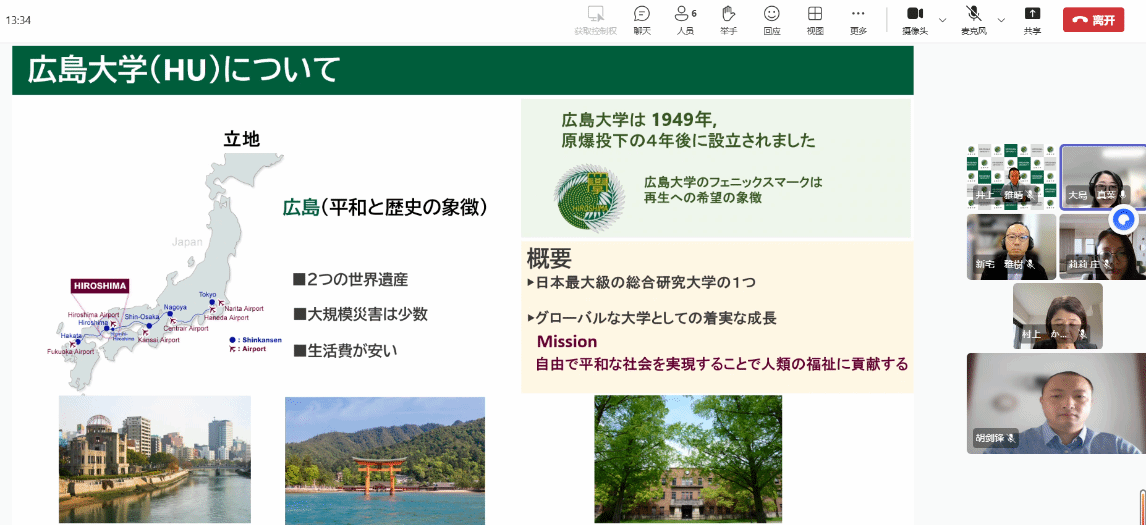Open the reactions menu (回应)
Screen dimensions: 1146x526
tap(771, 20)
